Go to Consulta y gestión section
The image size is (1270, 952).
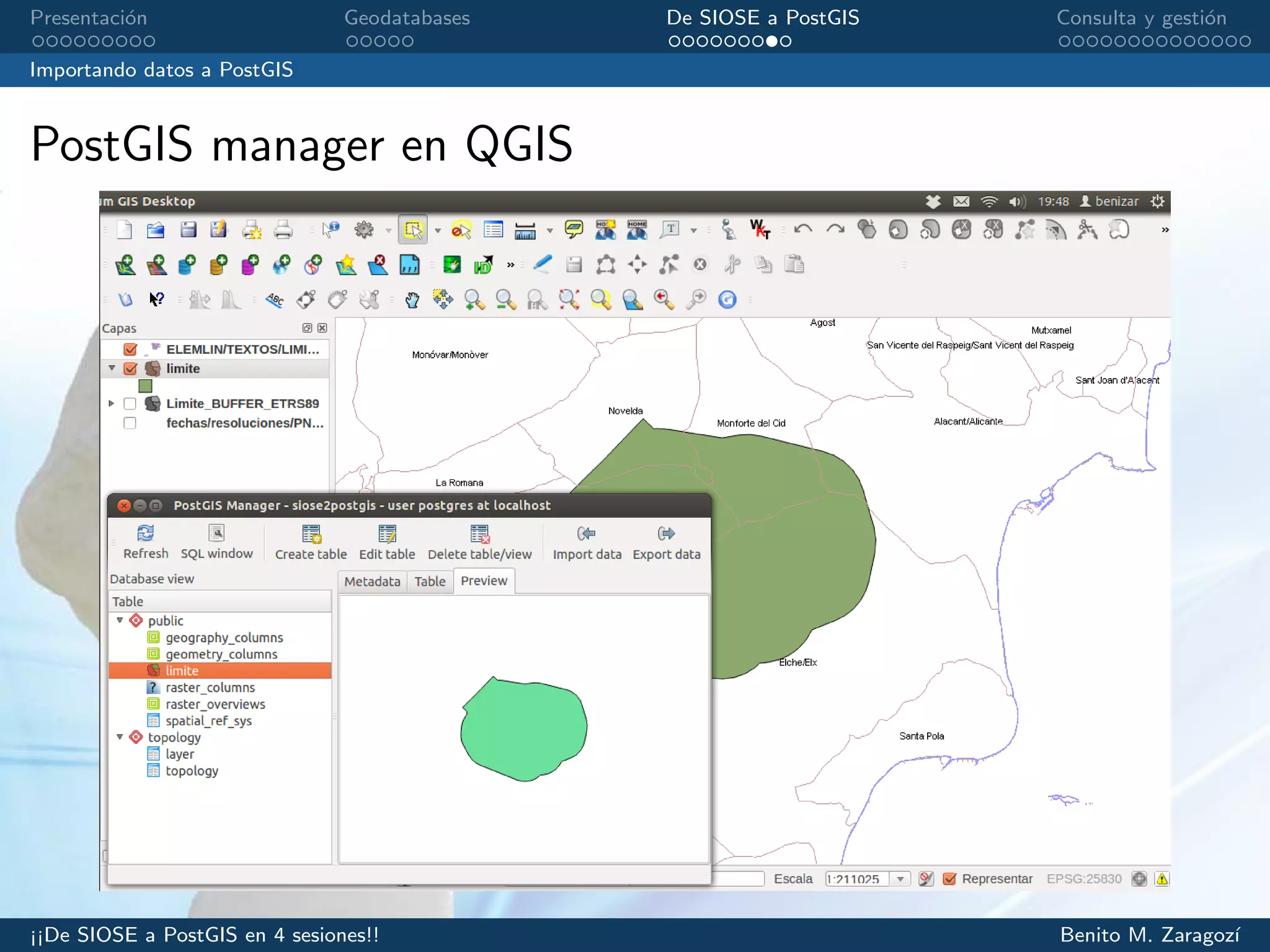pos(1141,17)
